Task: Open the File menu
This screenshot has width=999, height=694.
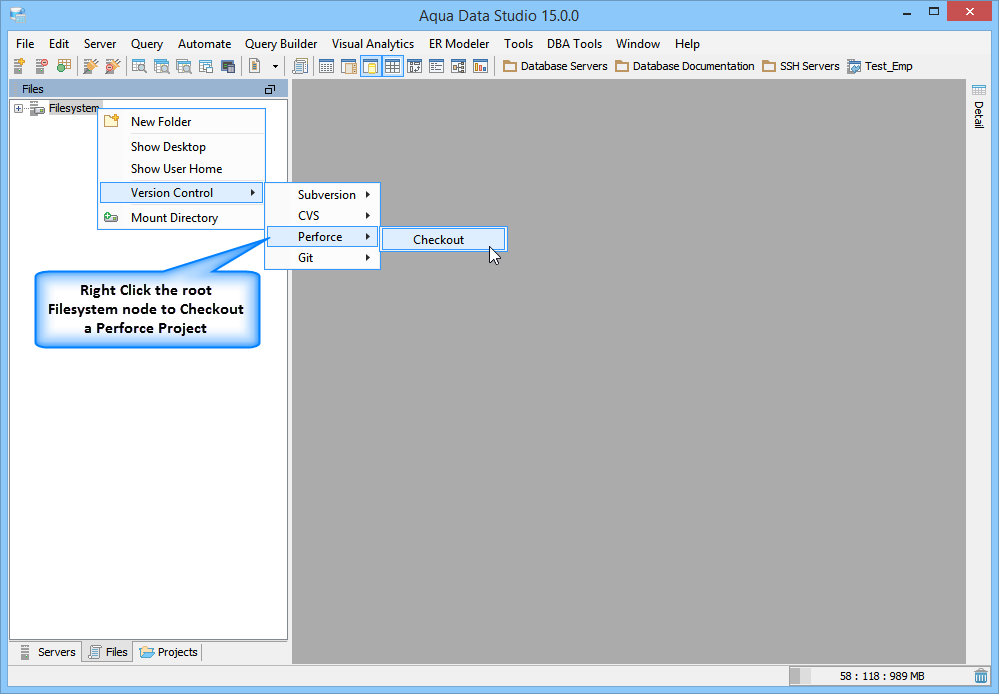Action: [x=25, y=44]
